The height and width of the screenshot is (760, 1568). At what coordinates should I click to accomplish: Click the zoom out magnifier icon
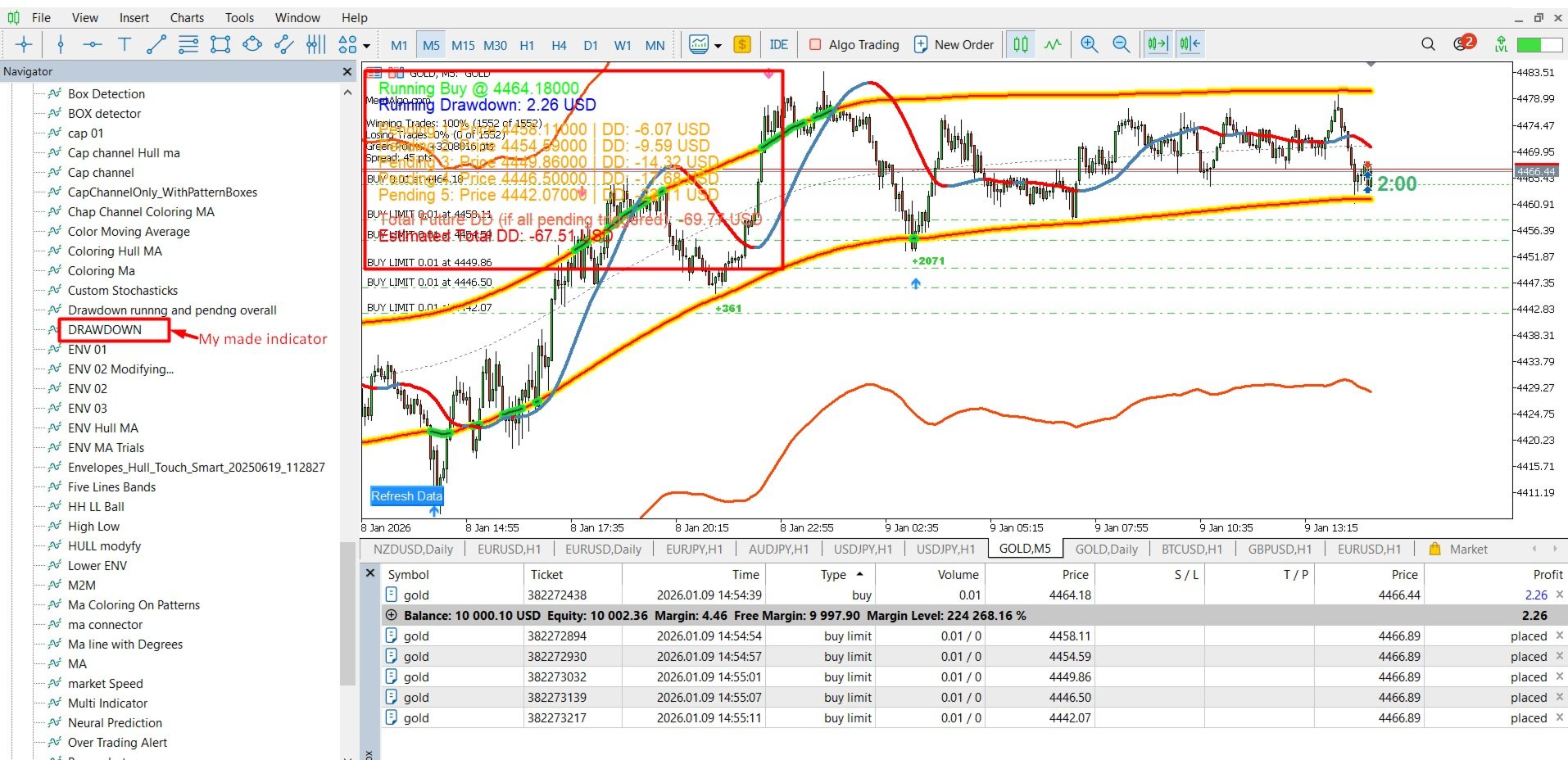(x=1121, y=44)
